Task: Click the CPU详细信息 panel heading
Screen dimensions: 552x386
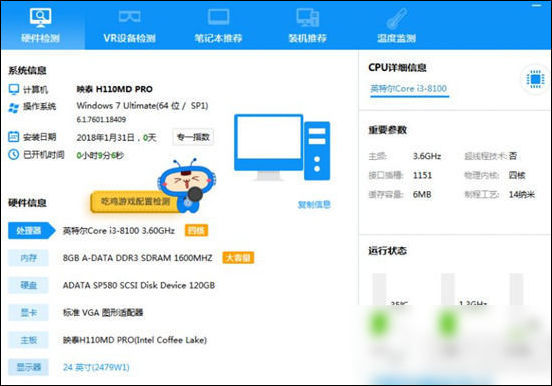Action: pos(397,68)
